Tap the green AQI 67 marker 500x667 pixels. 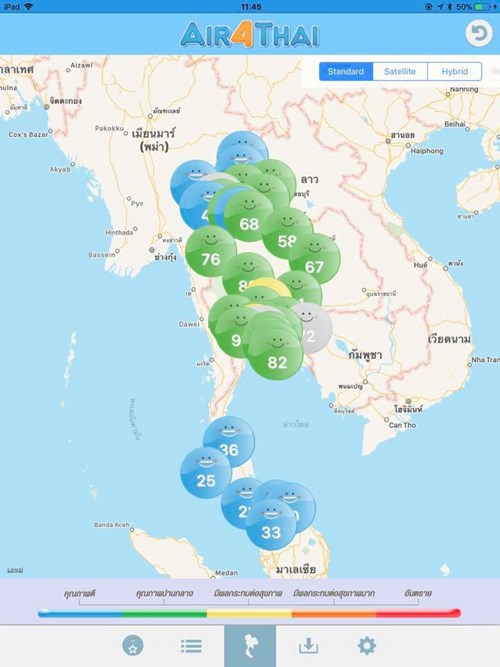click(x=314, y=259)
